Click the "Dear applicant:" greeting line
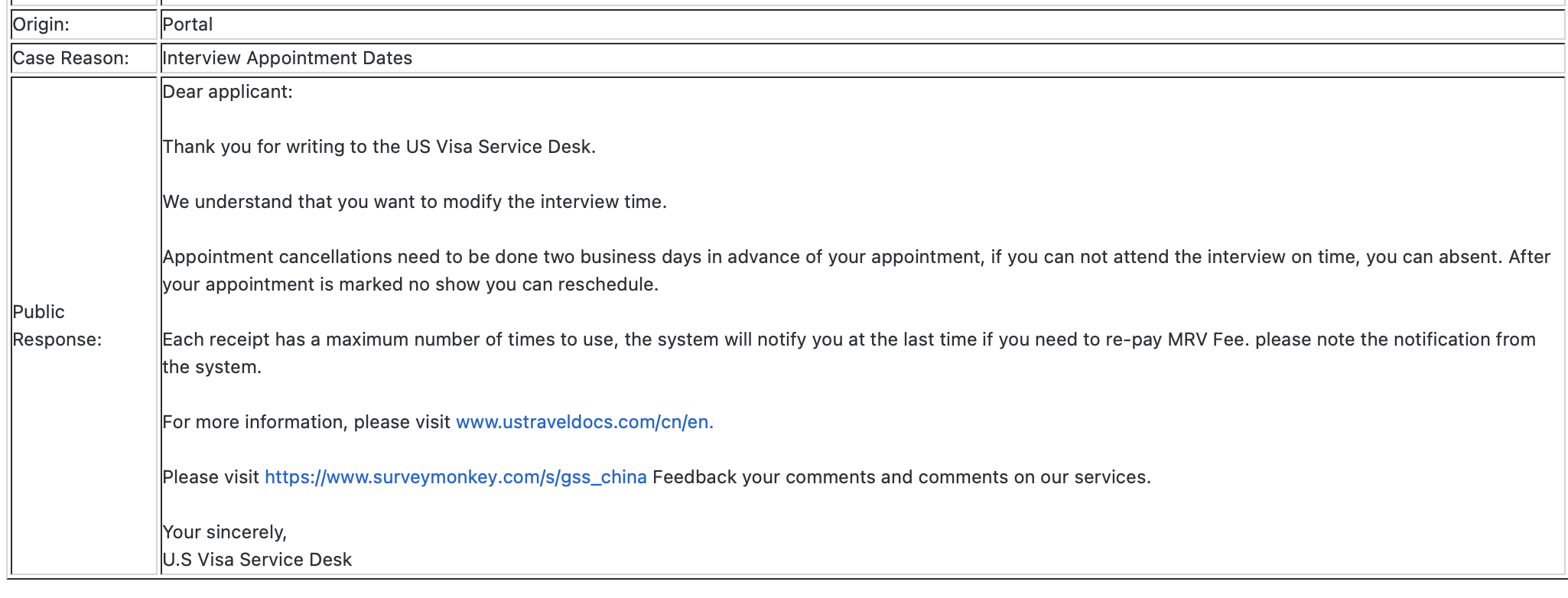This screenshot has width=1568, height=598. click(227, 92)
